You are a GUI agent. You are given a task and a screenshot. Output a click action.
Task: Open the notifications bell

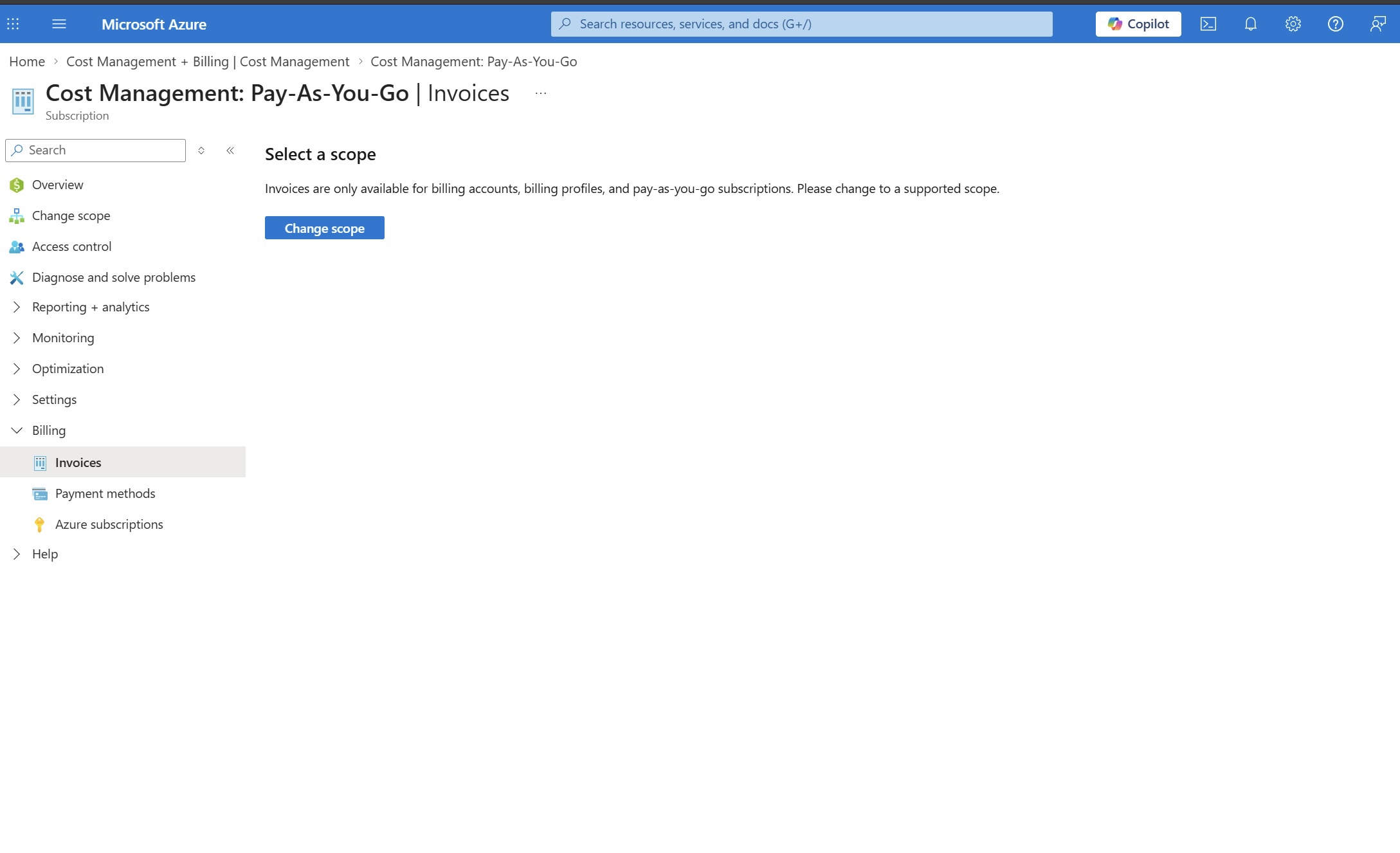click(1251, 24)
